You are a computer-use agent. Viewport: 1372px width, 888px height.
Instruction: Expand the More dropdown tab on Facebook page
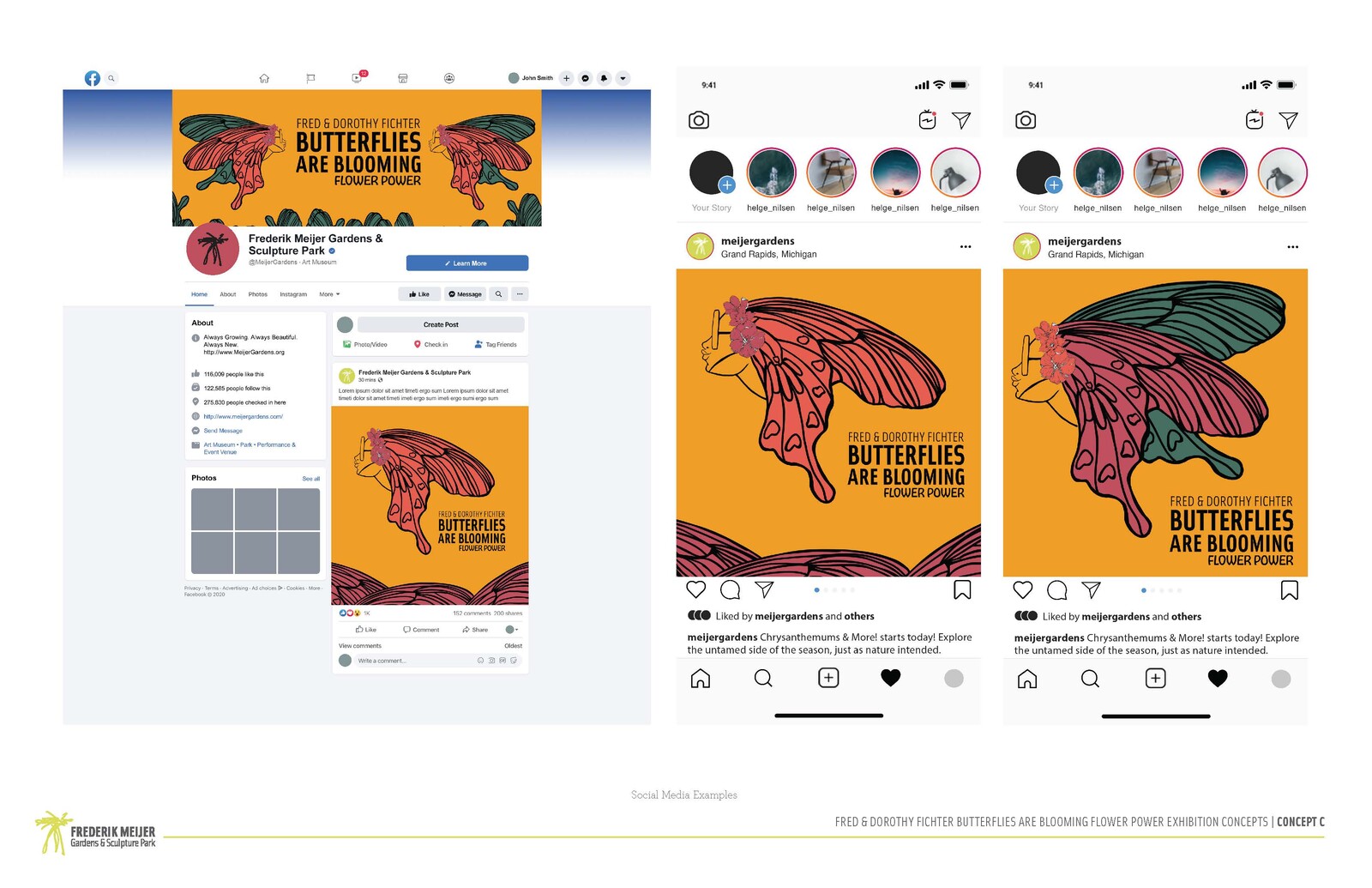click(329, 294)
